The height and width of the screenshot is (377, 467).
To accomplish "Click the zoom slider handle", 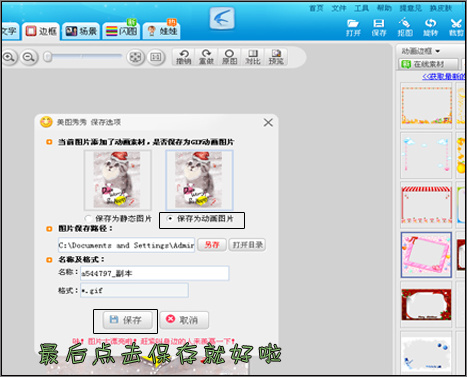I will [48, 57].
